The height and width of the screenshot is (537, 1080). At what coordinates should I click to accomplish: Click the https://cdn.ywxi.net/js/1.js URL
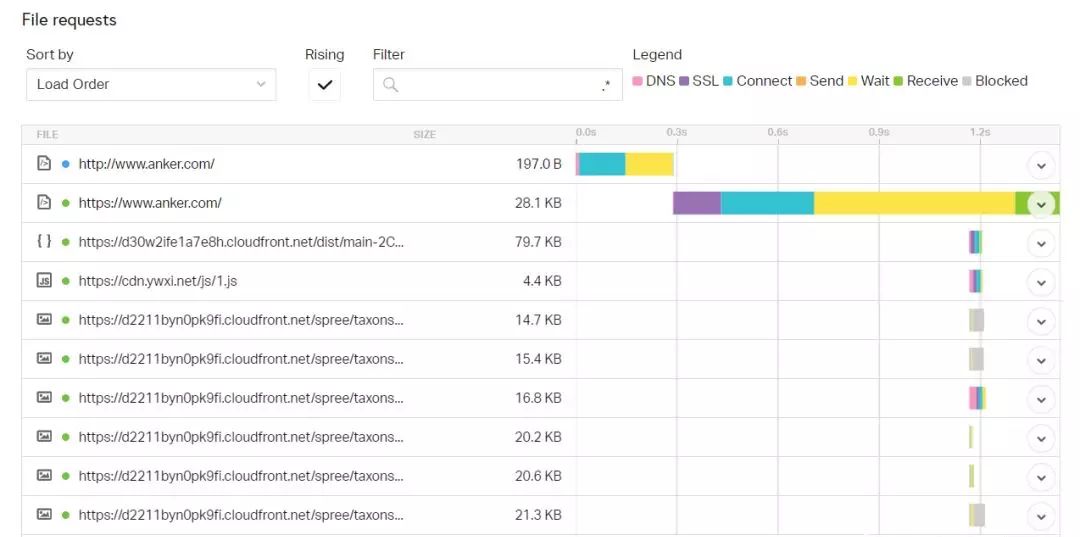158,281
